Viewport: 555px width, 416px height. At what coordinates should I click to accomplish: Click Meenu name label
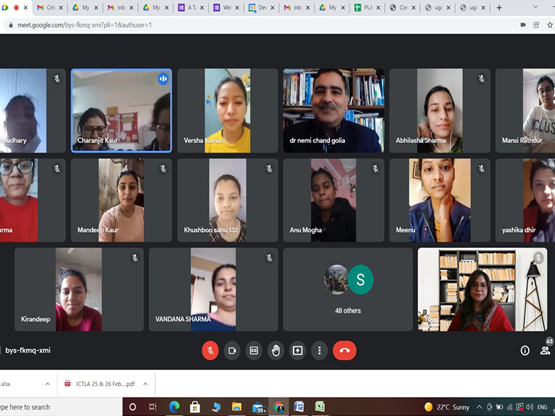pos(405,230)
